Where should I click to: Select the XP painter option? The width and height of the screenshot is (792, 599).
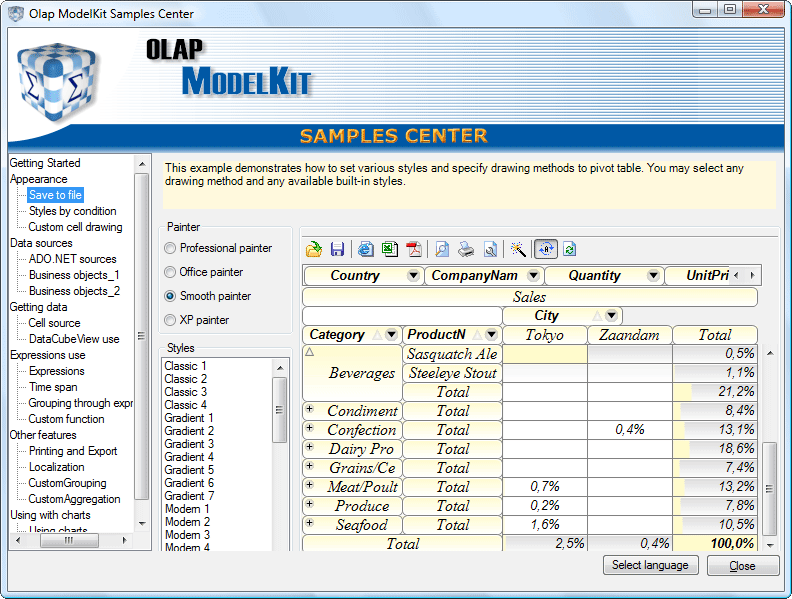(x=170, y=320)
